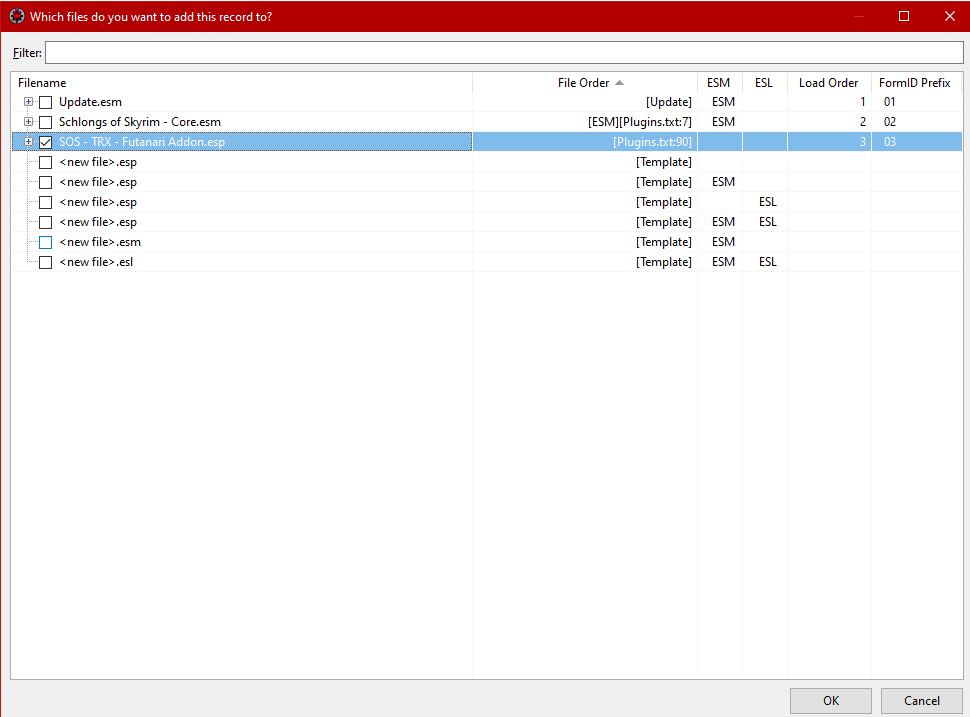Tick the new file .esm template checkbox
This screenshot has height=717, width=970.
pos(45,242)
